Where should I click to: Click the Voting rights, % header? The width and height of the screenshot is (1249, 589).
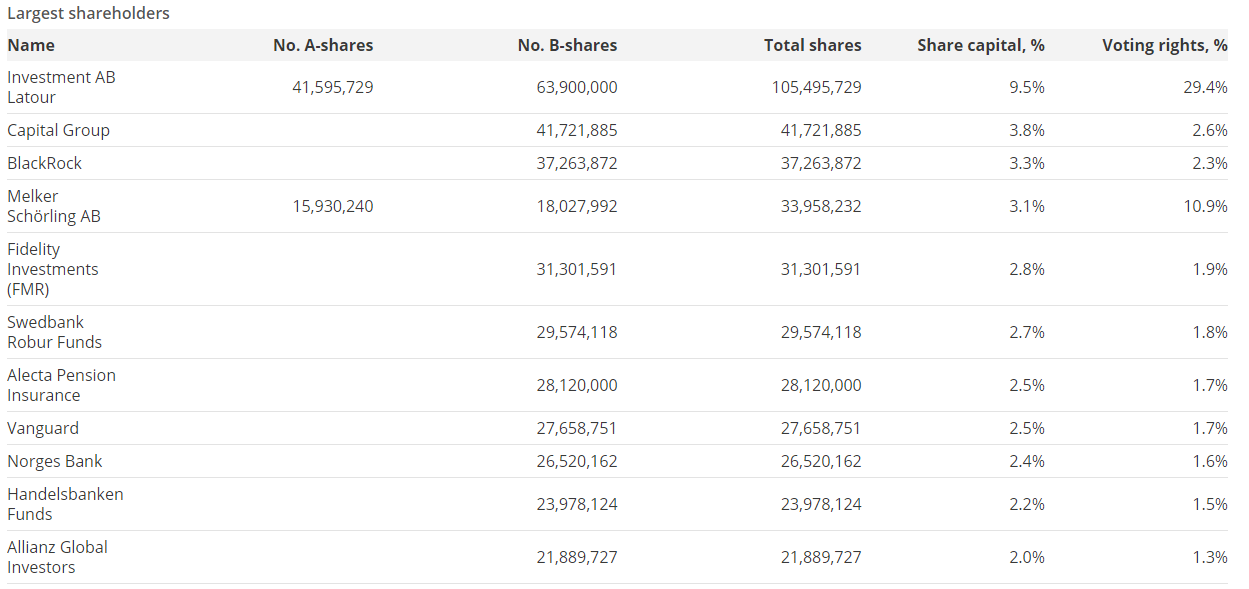point(1164,45)
